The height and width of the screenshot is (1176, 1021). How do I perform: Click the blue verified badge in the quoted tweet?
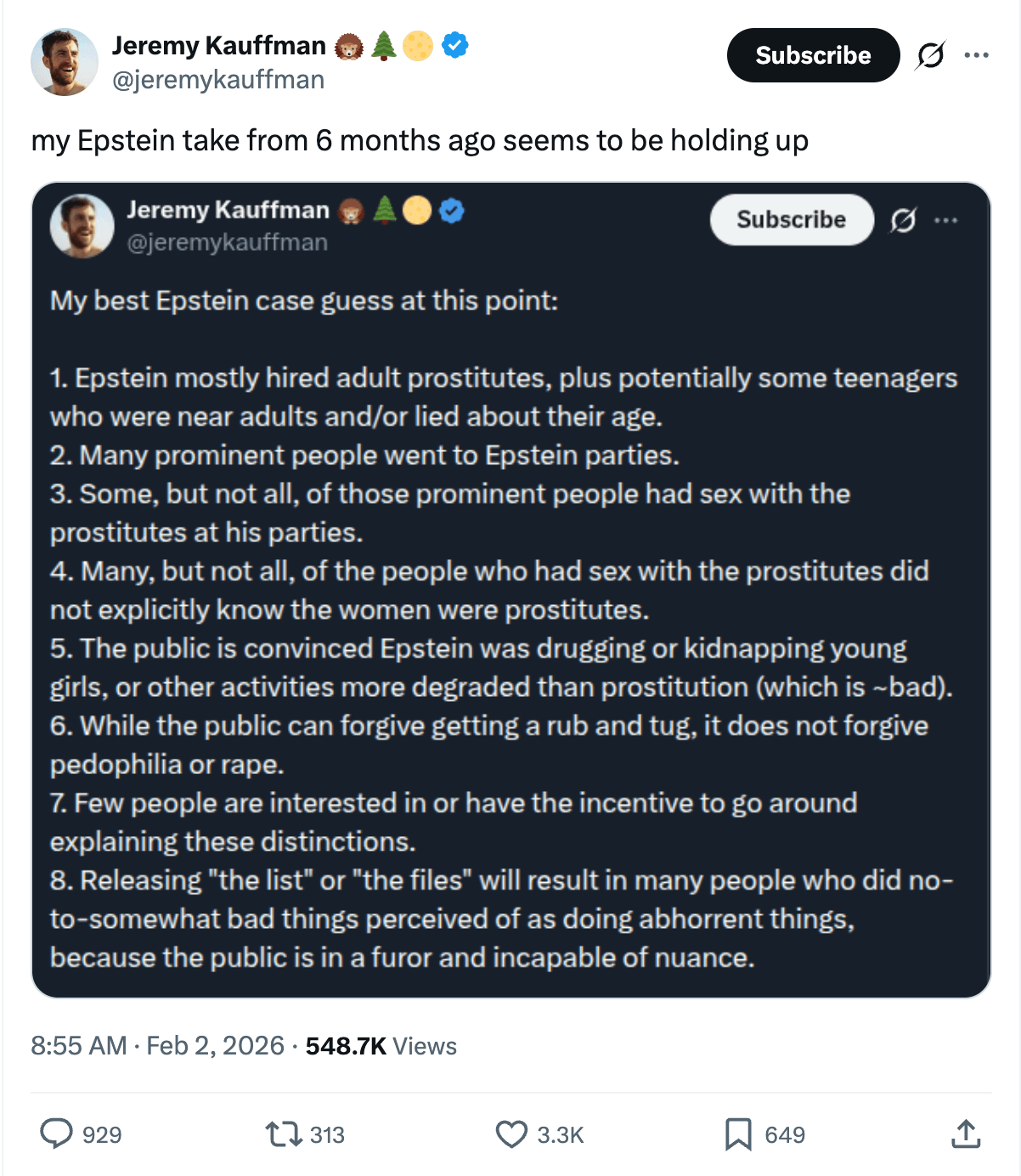point(453,210)
